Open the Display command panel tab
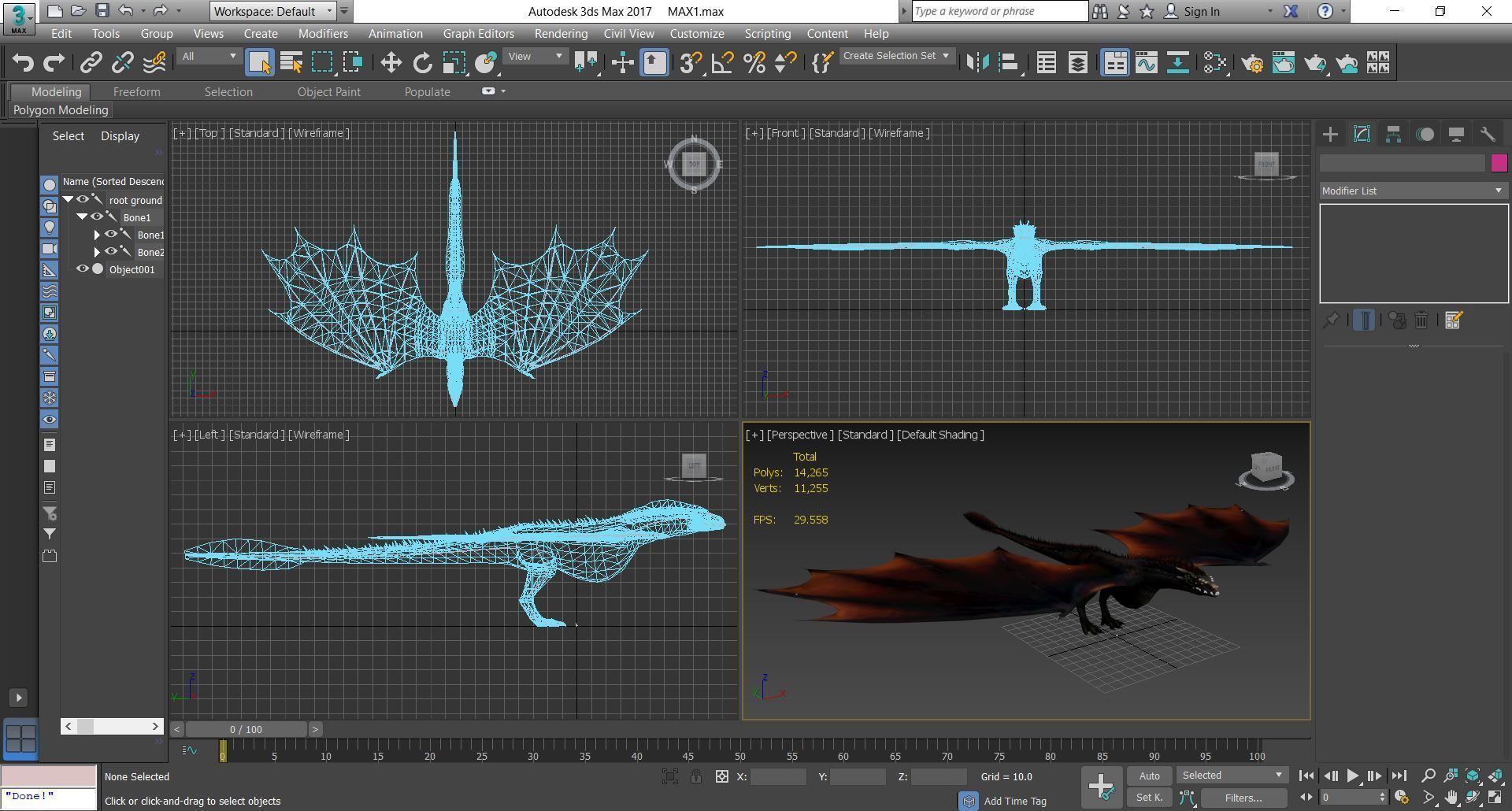 1456,134
